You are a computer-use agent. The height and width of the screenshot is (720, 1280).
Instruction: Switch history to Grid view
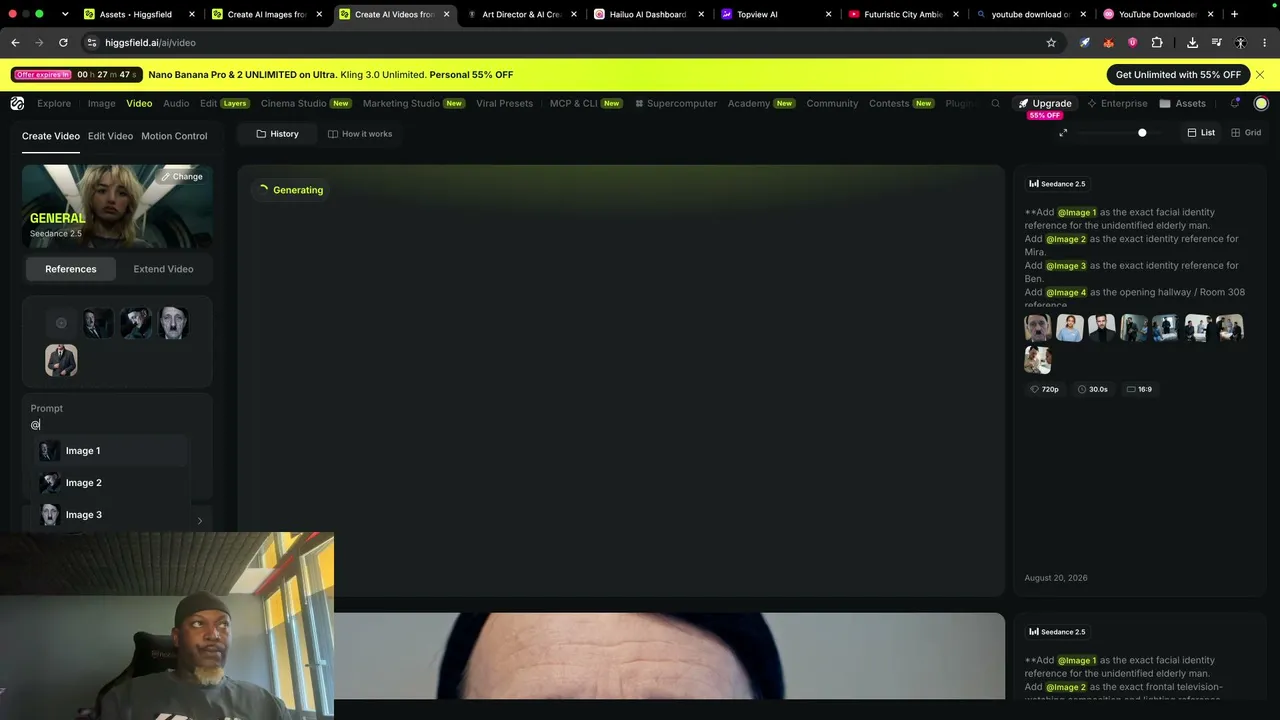[1246, 133]
